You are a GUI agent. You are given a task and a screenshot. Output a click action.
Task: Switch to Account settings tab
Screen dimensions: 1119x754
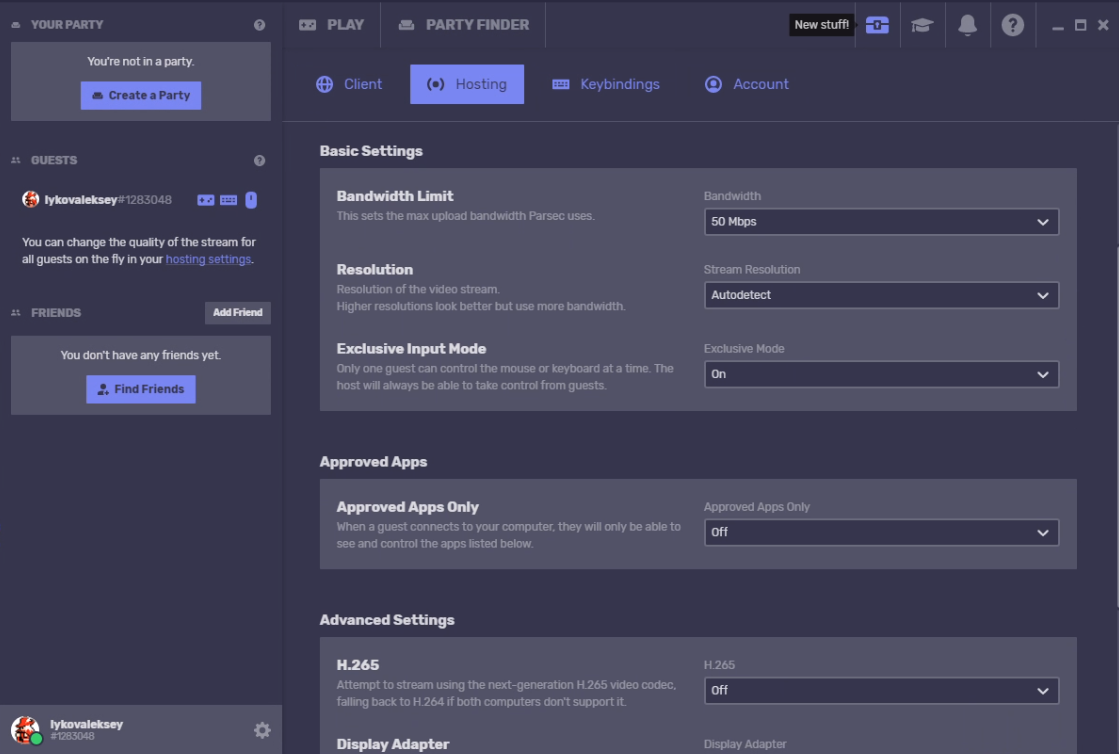[x=746, y=84]
